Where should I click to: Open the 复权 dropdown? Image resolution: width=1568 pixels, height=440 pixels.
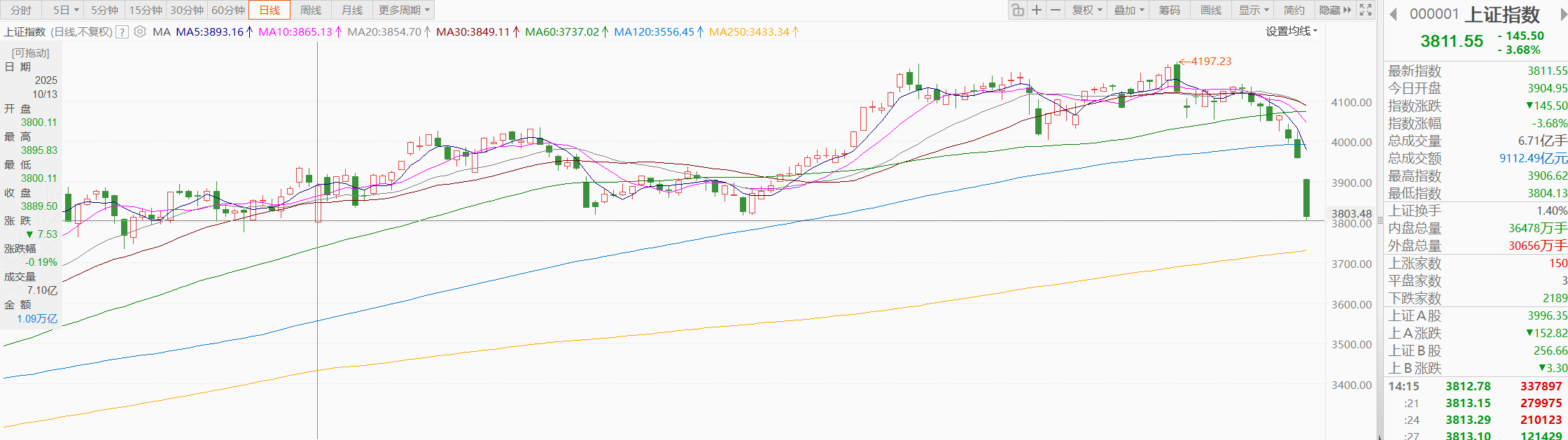point(1087,10)
